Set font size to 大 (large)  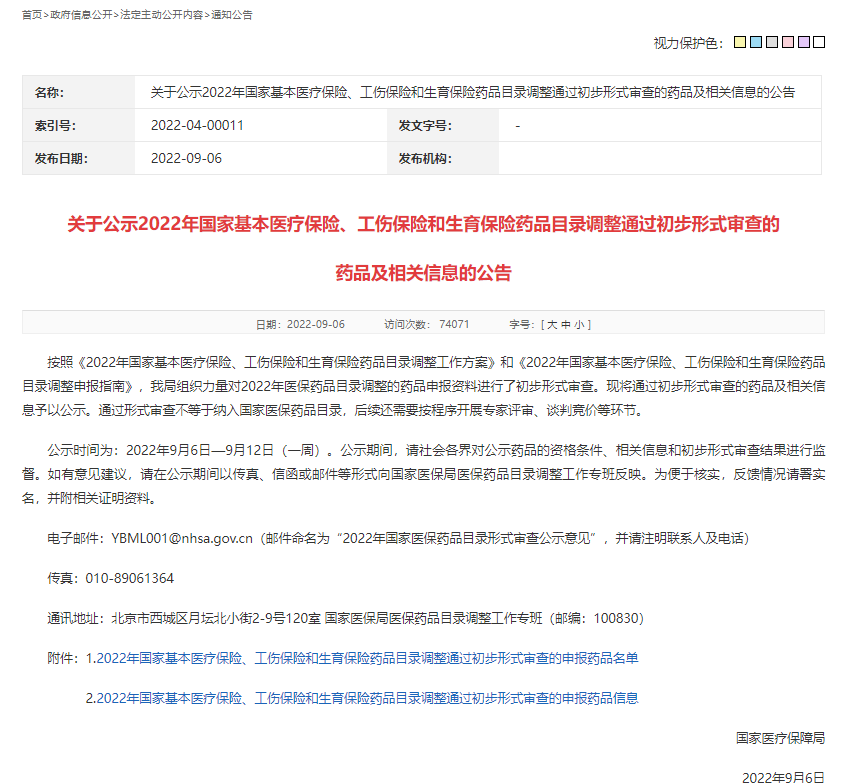(x=550, y=324)
